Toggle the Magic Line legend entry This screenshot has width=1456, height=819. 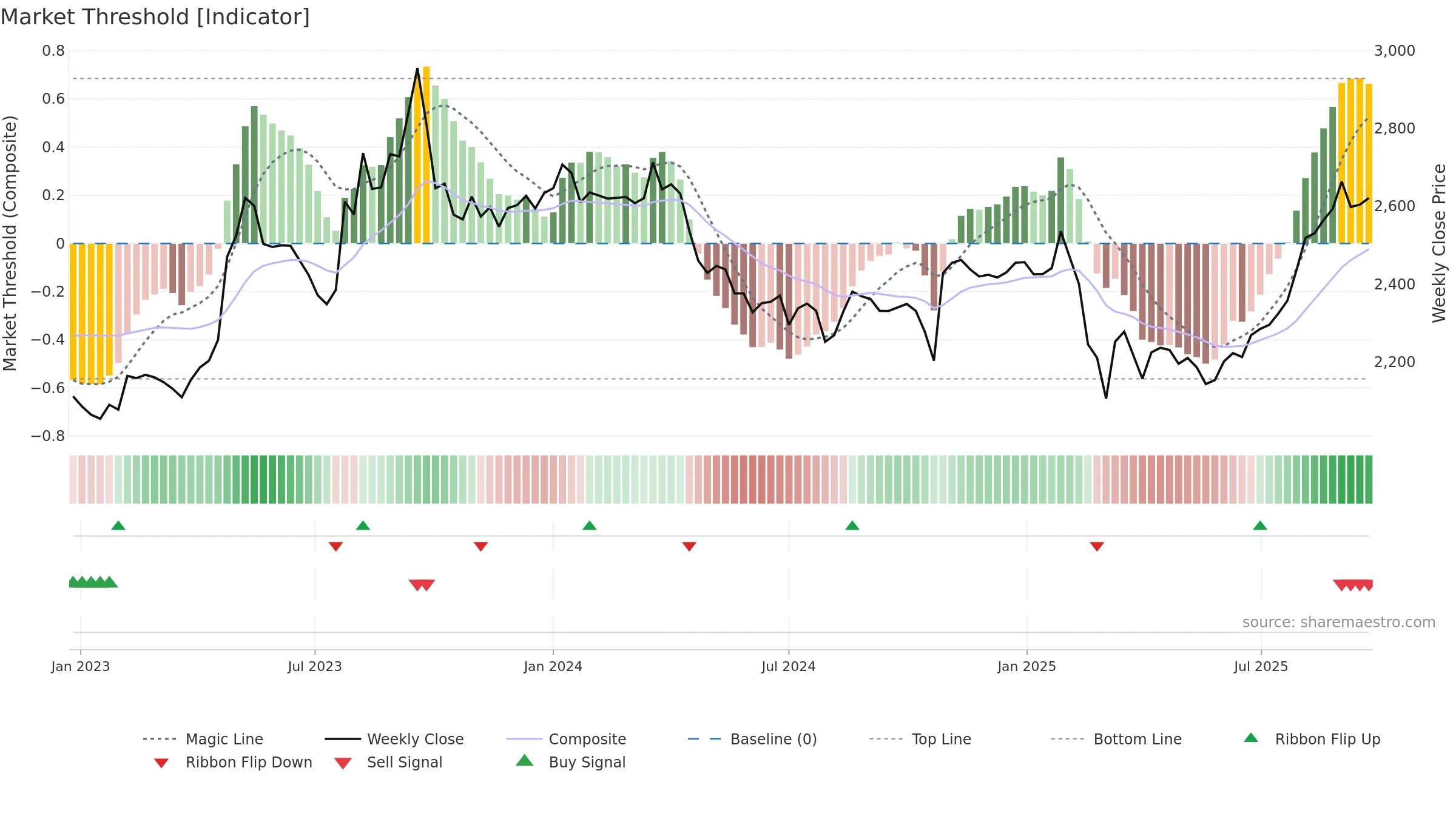pos(203,739)
